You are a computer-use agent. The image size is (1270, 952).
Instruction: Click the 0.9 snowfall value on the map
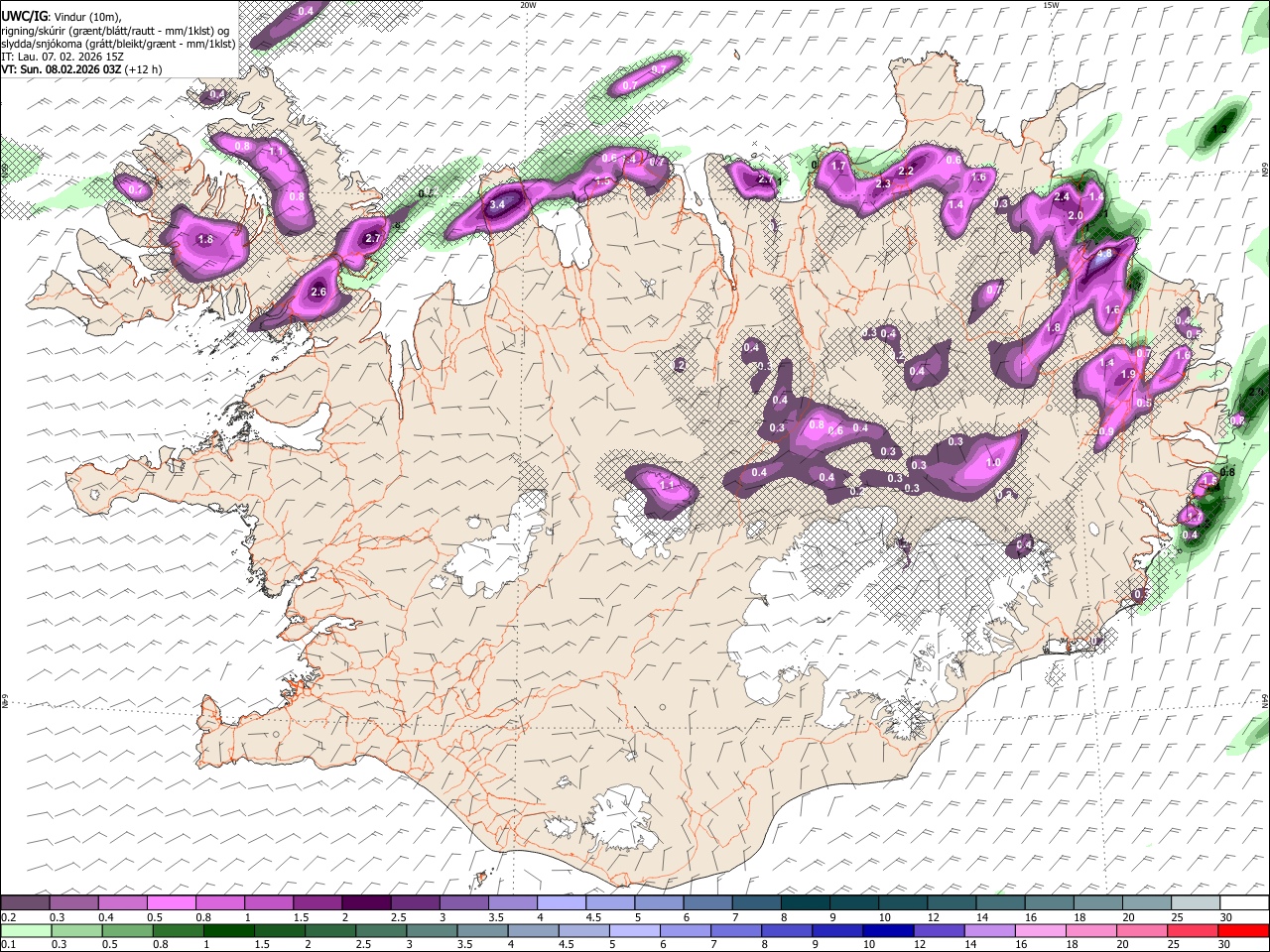pyautogui.click(x=1106, y=431)
